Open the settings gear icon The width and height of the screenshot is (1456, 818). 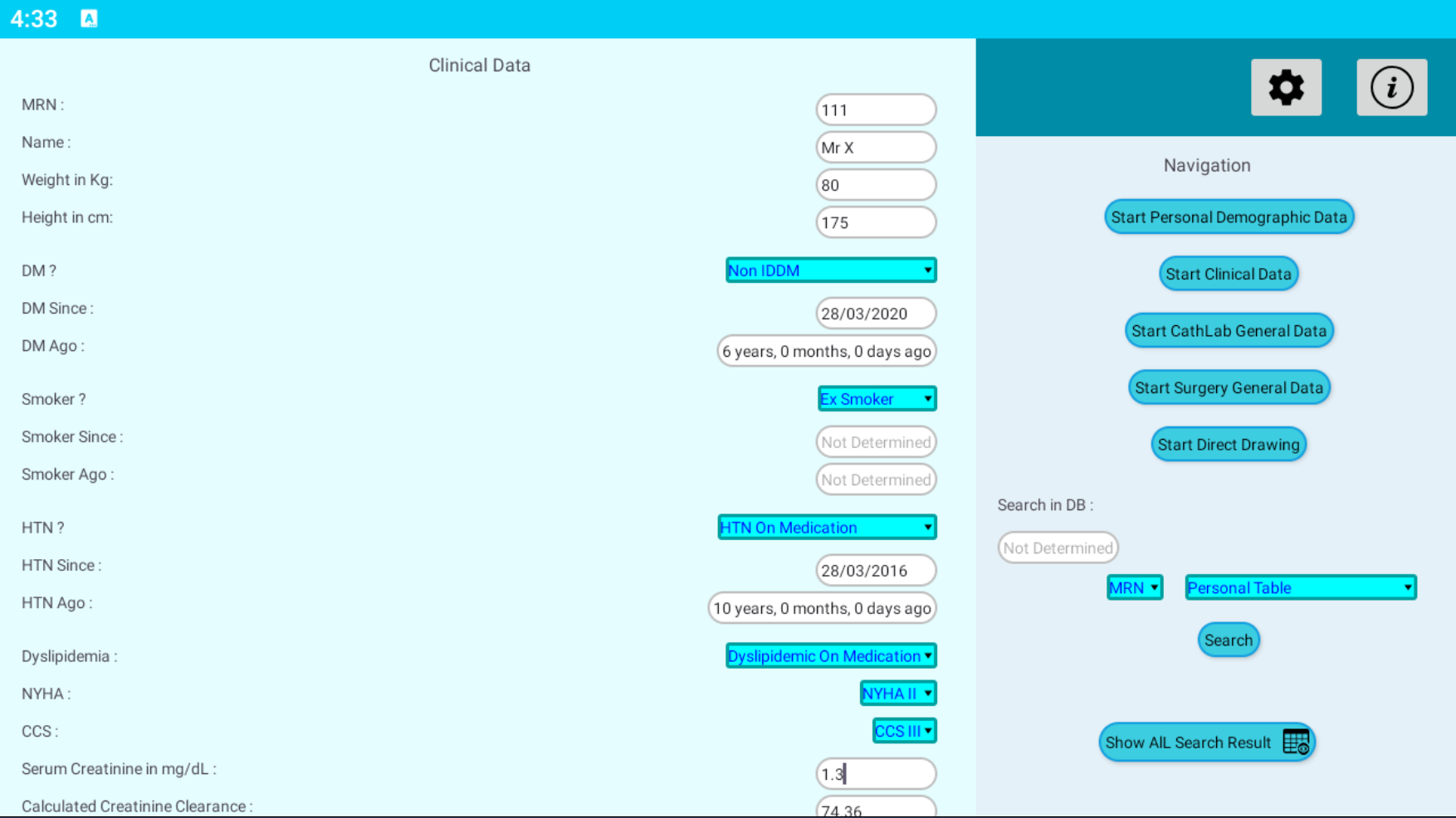pos(1286,87)
